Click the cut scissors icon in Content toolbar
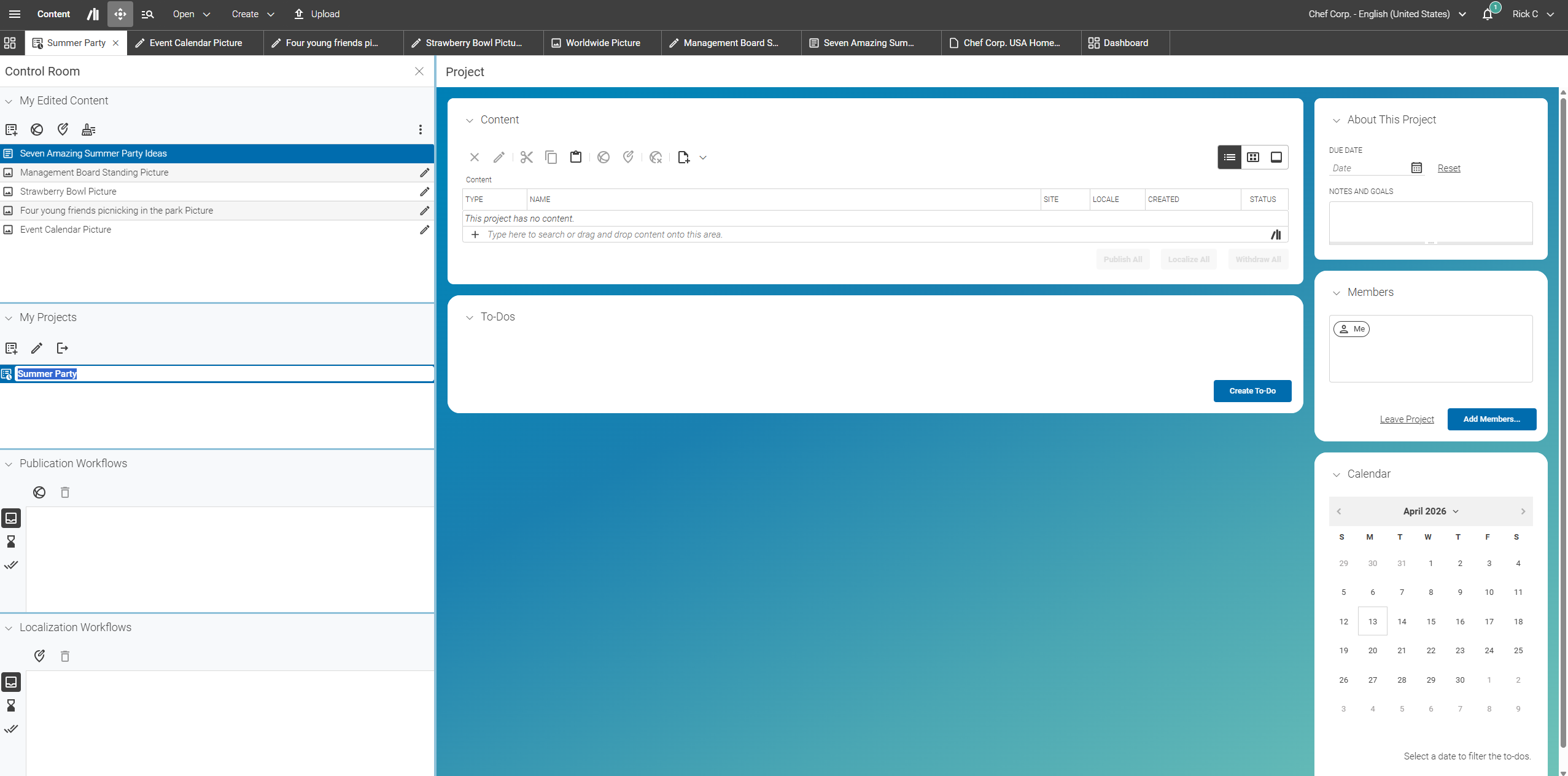Screen dimensions: 1568x776 (526, 157)
